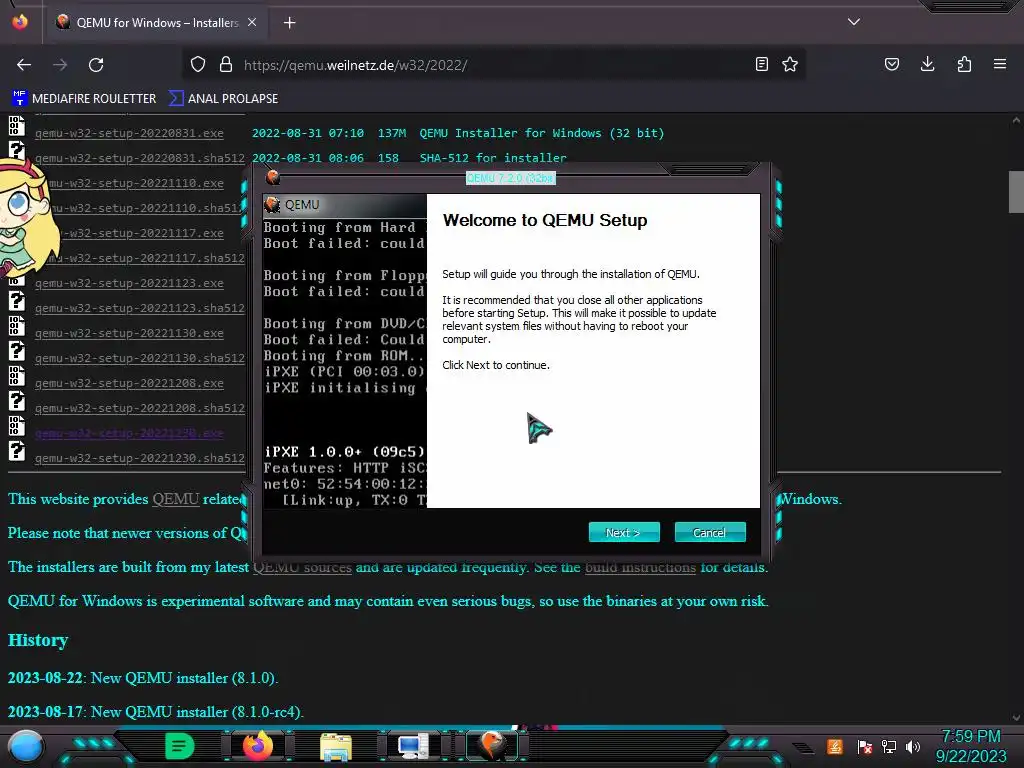Click the unknown-file icon beside qemu-w32-setup-20221123.sha512
1024x768 pixels.
point(17,300)
